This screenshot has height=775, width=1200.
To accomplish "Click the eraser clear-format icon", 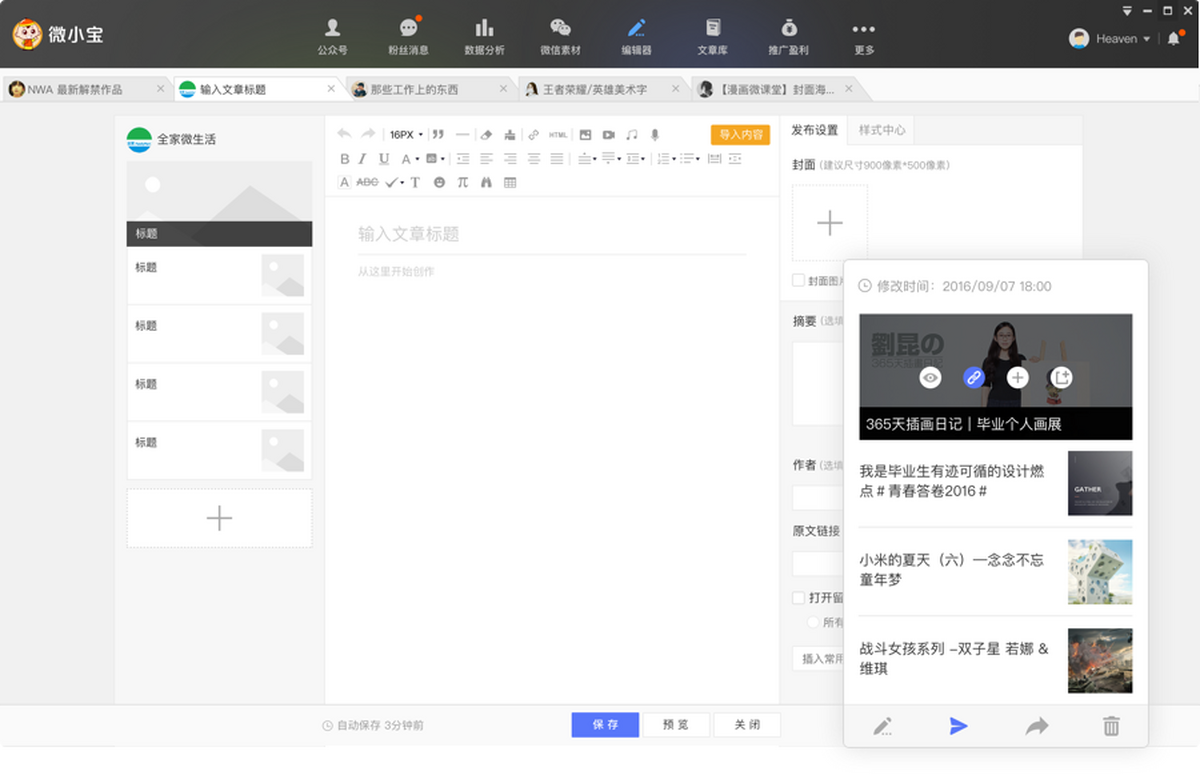I will (486, 135).
